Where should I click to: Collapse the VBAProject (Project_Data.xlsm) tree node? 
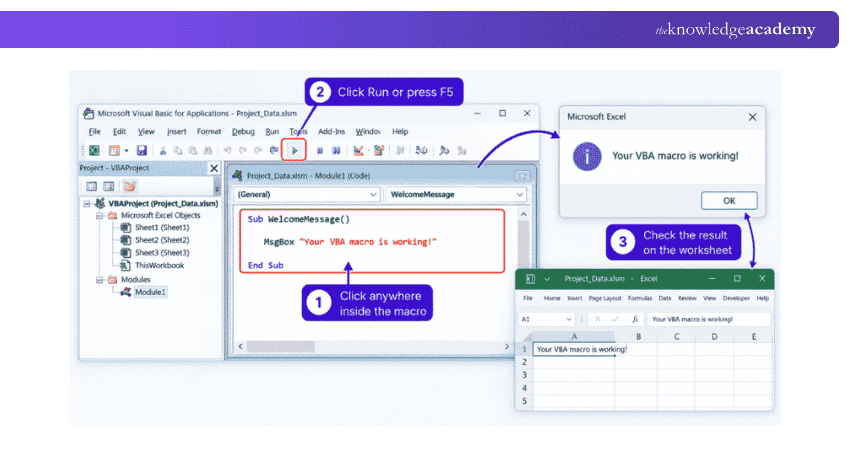tap(87, 204)
